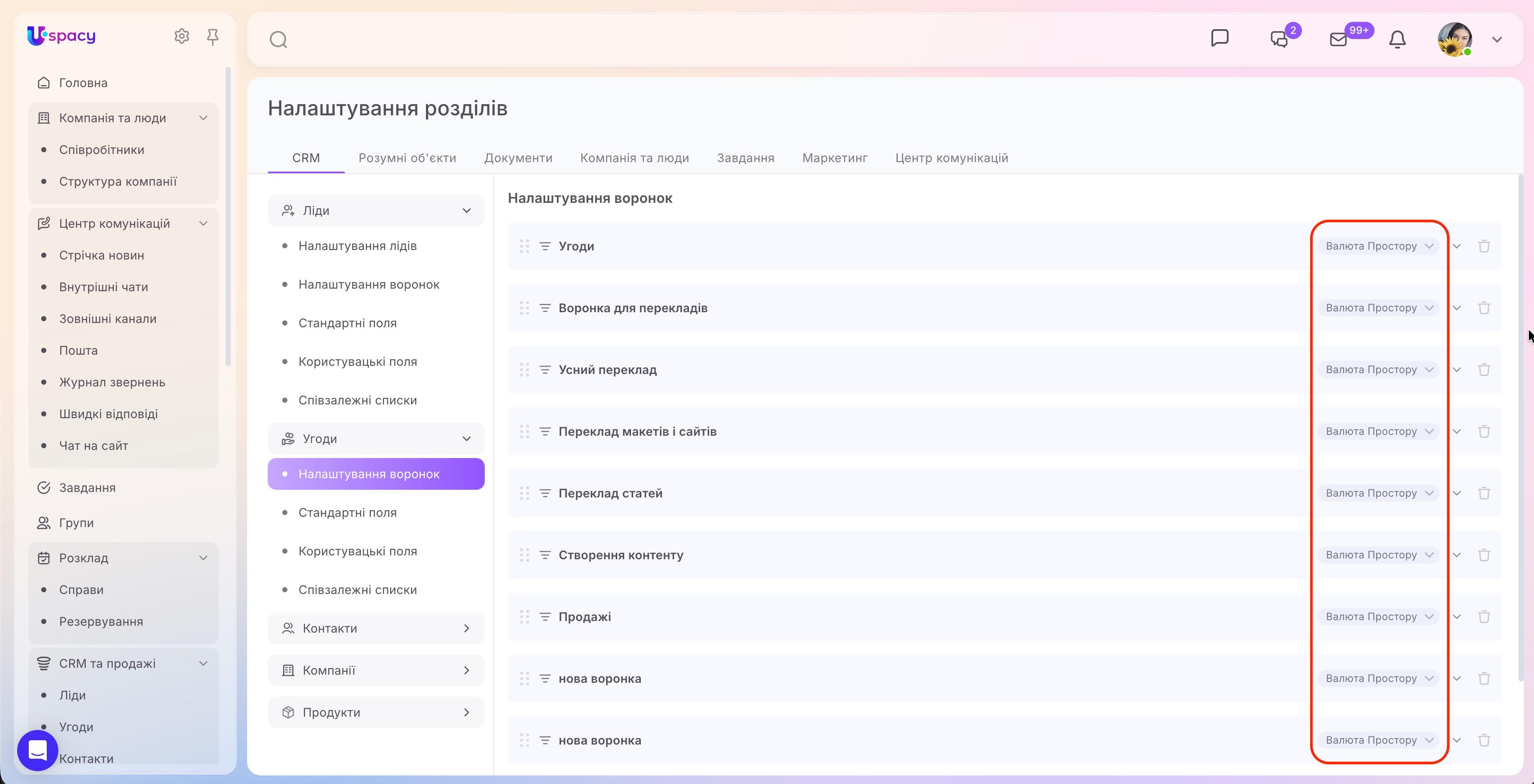Click the pin sidebar icon
The image size is (1534, 784).
point(213,37)
